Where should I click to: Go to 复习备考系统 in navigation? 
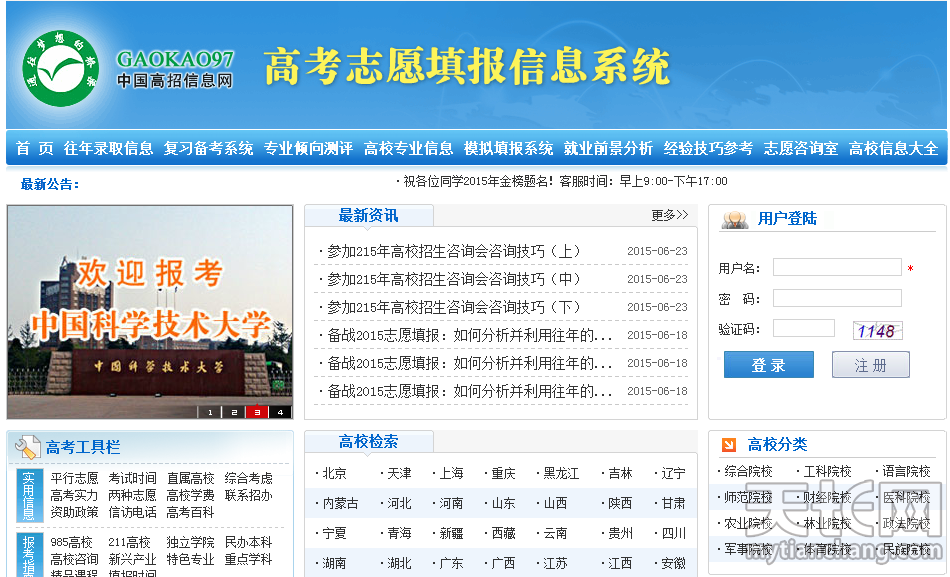(208, 148)
